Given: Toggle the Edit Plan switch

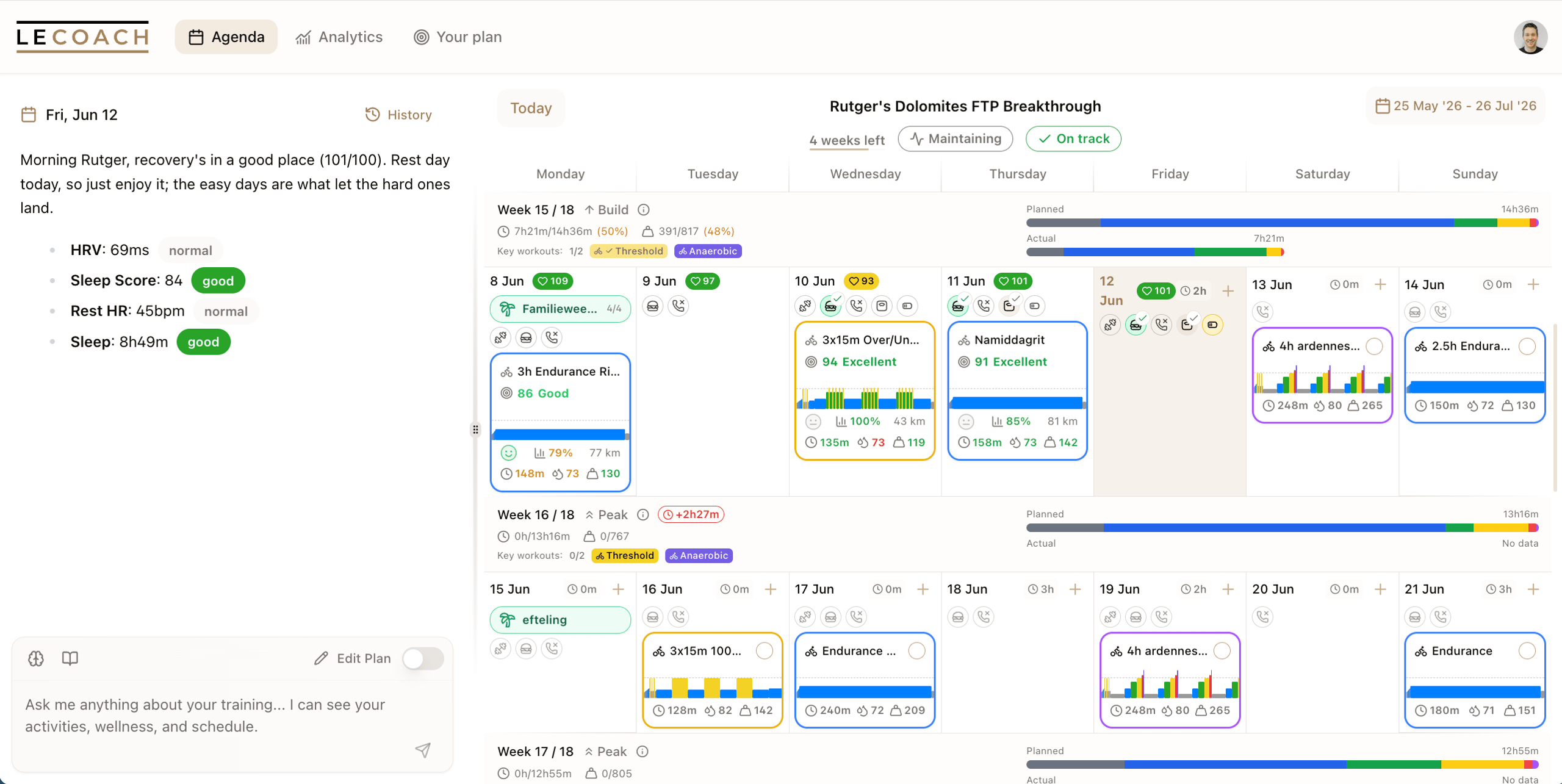Looking at the screenshot, I should pyautogui.click(x=423, y=659).
